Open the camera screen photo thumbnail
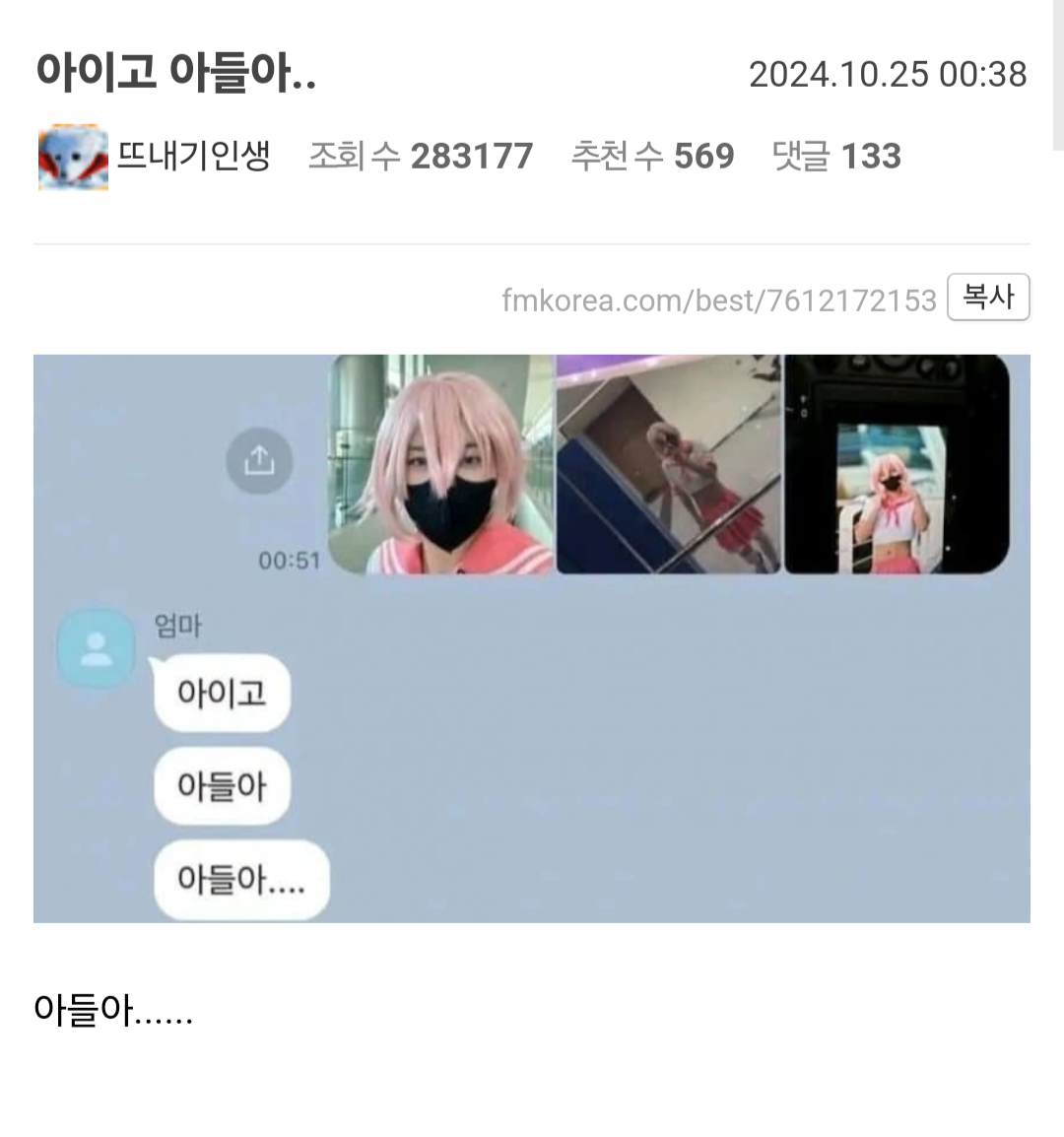 (x=898, y=464)
